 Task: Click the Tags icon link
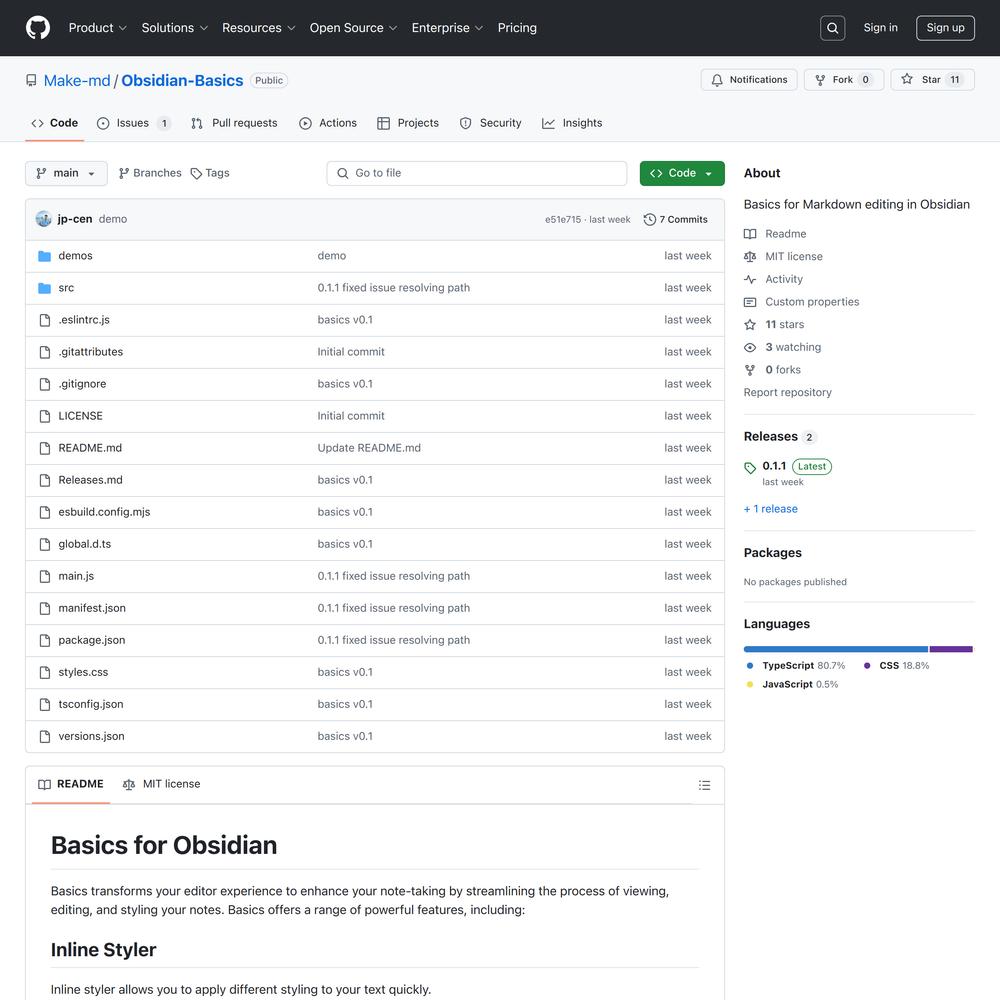click(210, 173)
